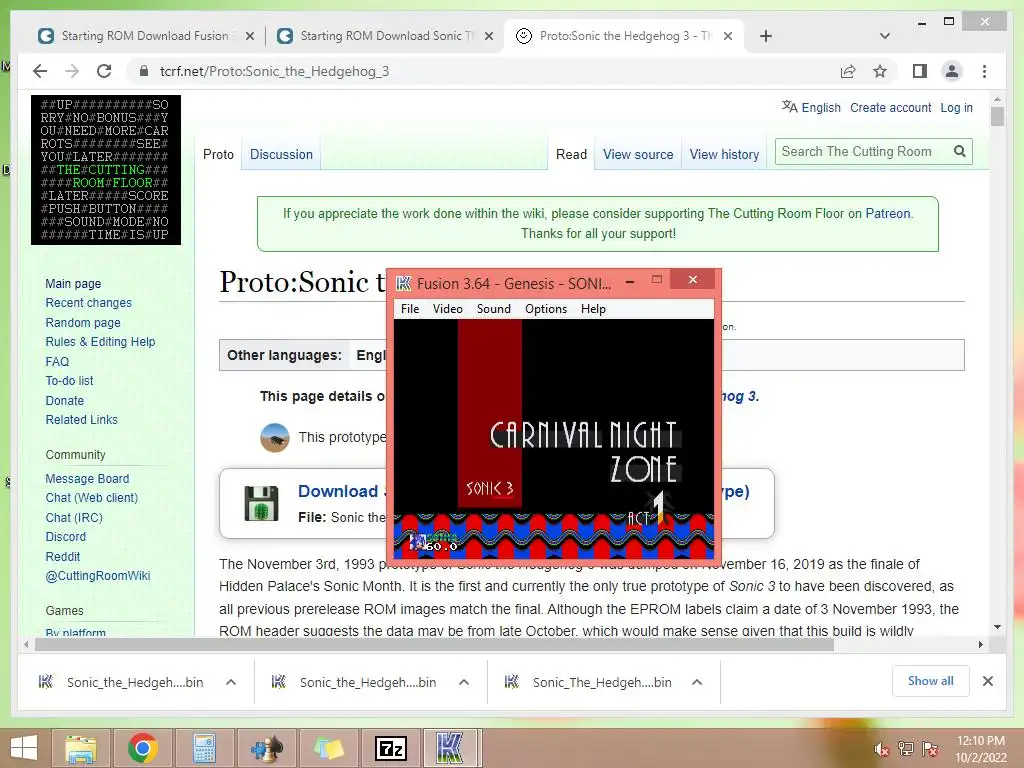Image resolution: width=1024 pixels, height=768 pixels.
Task: Open the English language selector
Action: pyautogui.click(x=821, y=108)
